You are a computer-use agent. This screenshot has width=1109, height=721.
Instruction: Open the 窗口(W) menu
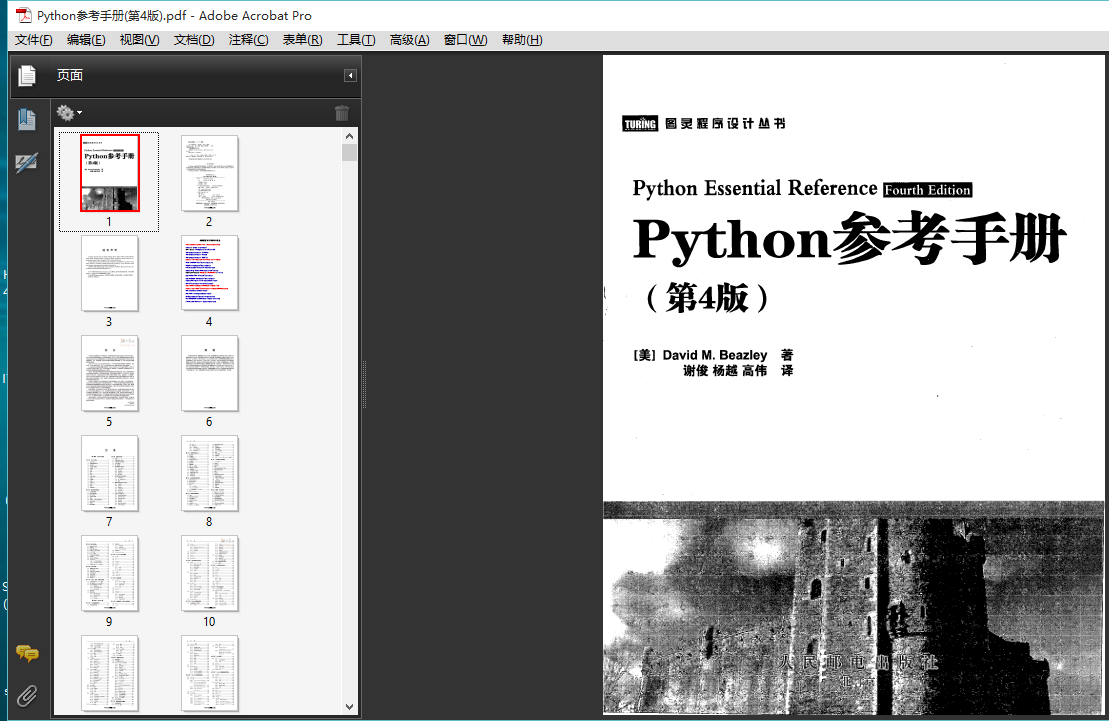click(x=465, y=40)
